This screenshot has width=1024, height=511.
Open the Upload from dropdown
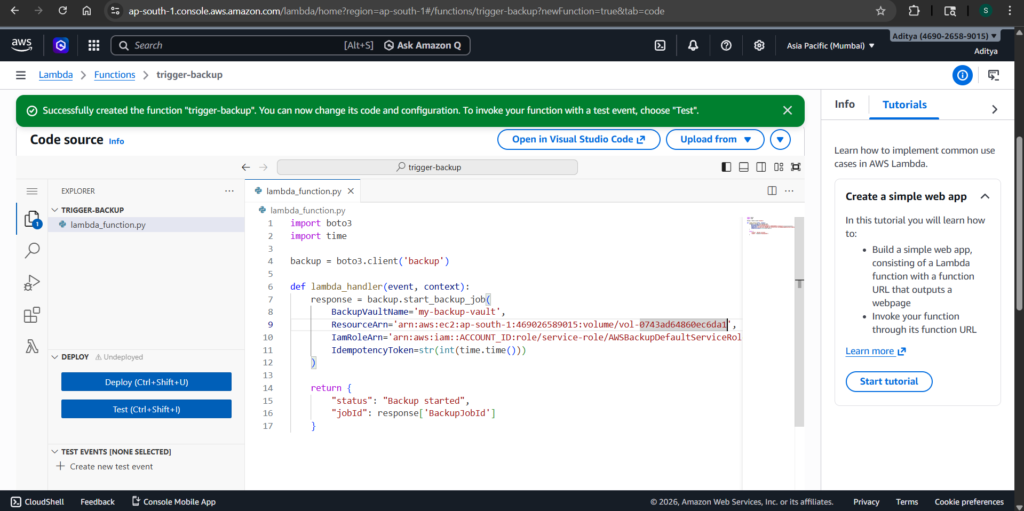[x=714, y=140]
